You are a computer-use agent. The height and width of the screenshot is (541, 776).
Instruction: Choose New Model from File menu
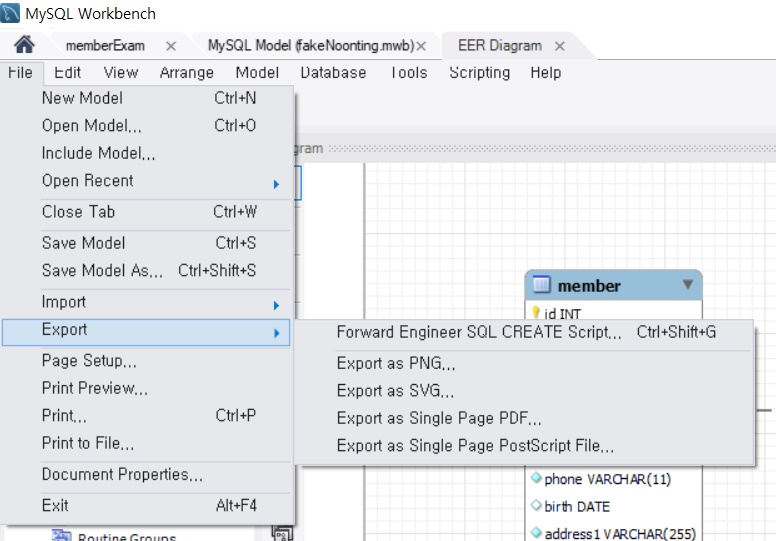146,98
